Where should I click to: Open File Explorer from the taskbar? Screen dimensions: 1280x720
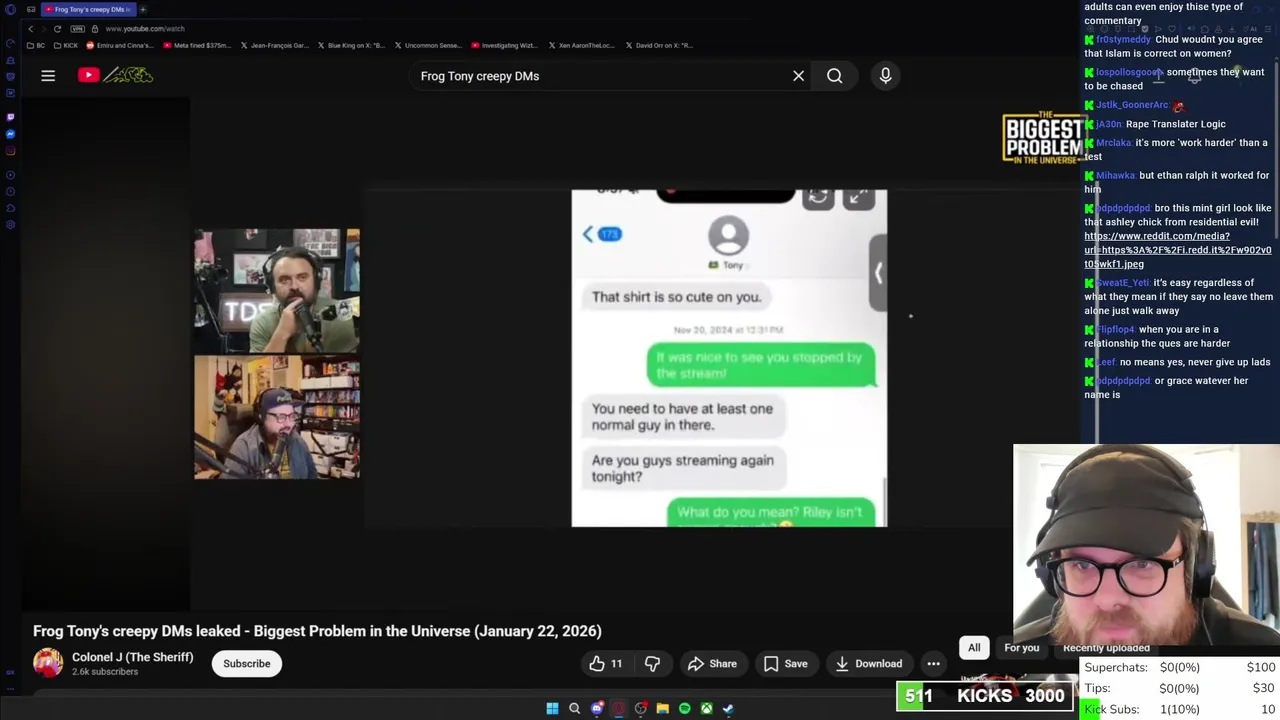(662, 708)
